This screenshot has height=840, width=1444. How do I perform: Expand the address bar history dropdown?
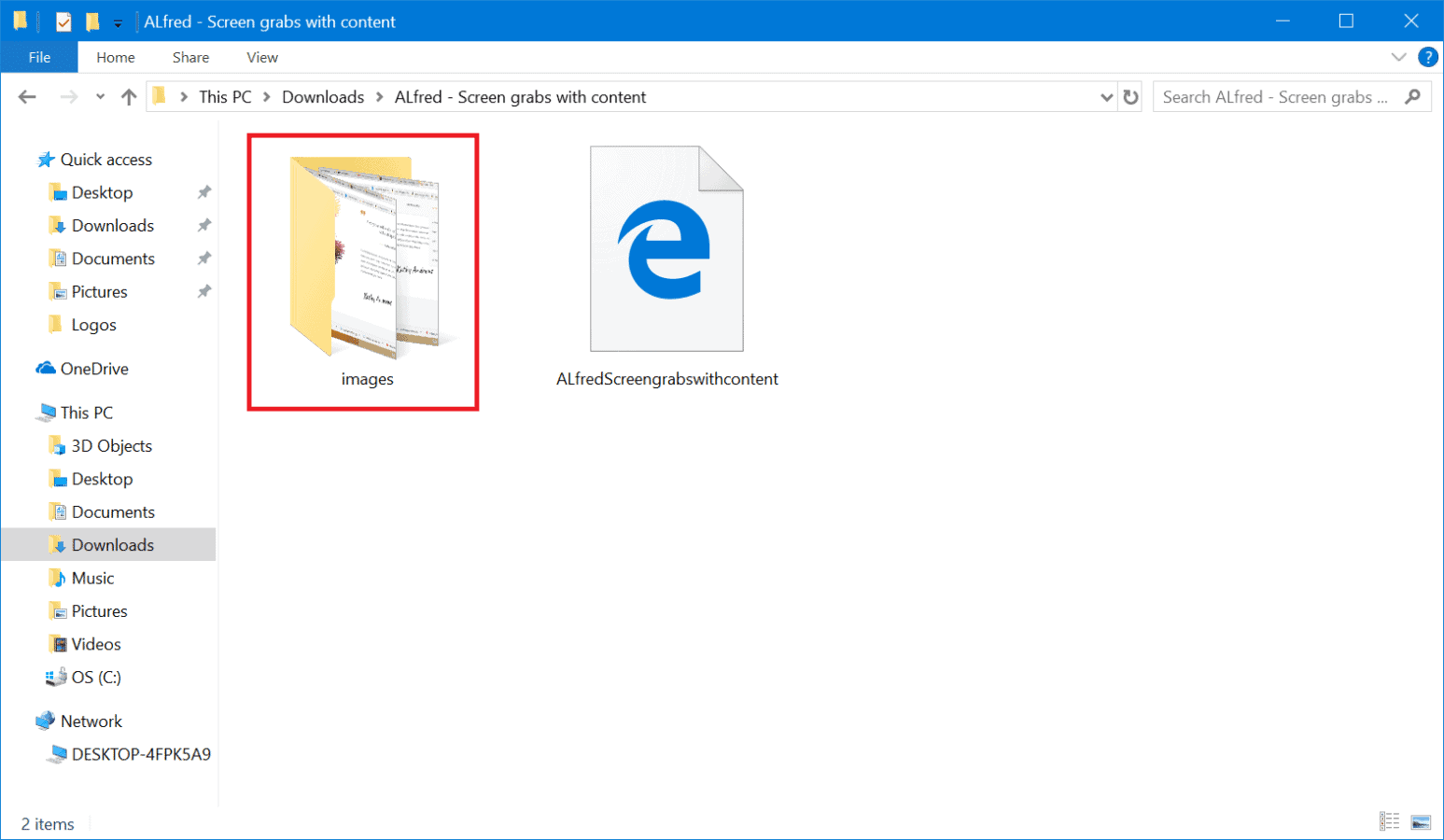(x=1107, y=96)
